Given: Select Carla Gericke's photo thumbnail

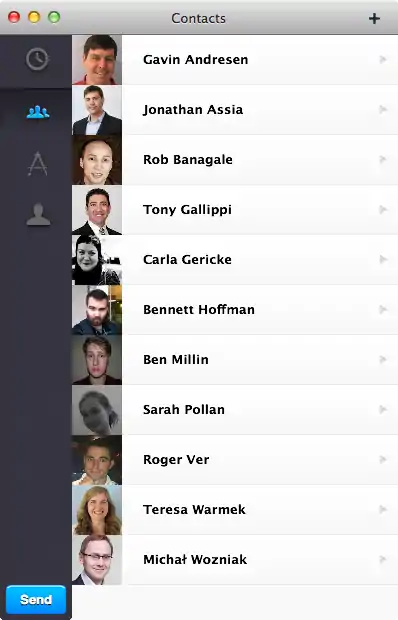Looking at the screenshot, I should click(97, 260).
